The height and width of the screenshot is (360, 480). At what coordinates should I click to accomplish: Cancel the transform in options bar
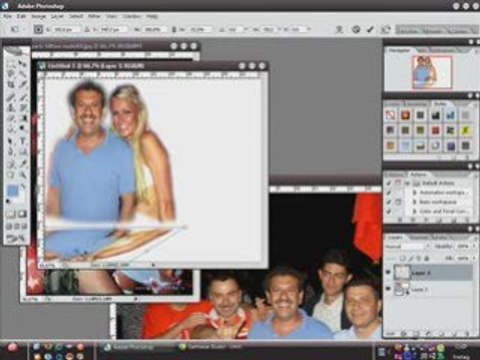(x=356, y=29)
